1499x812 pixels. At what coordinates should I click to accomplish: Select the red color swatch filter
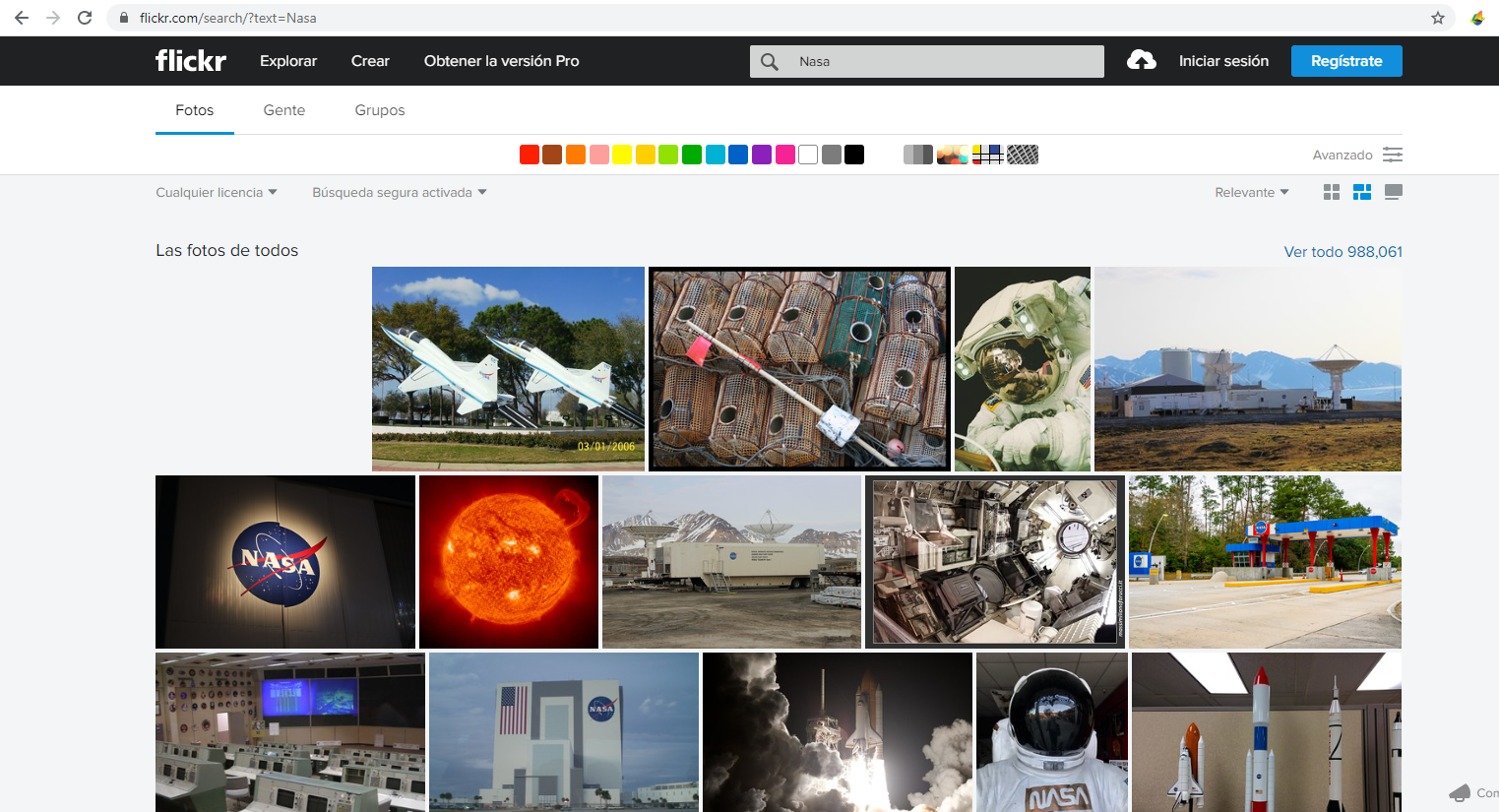529,155
